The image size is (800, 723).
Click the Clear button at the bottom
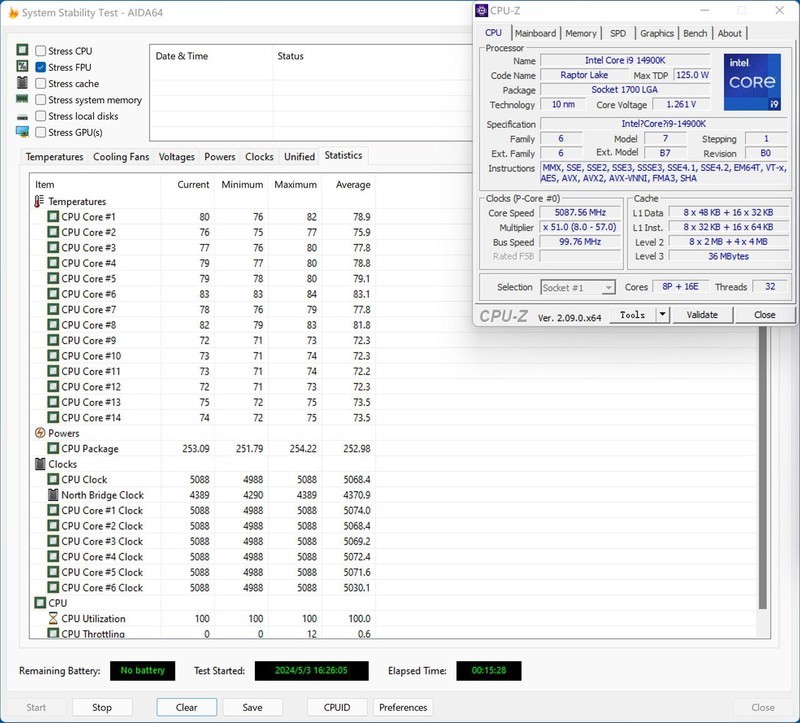pos(186,706)
